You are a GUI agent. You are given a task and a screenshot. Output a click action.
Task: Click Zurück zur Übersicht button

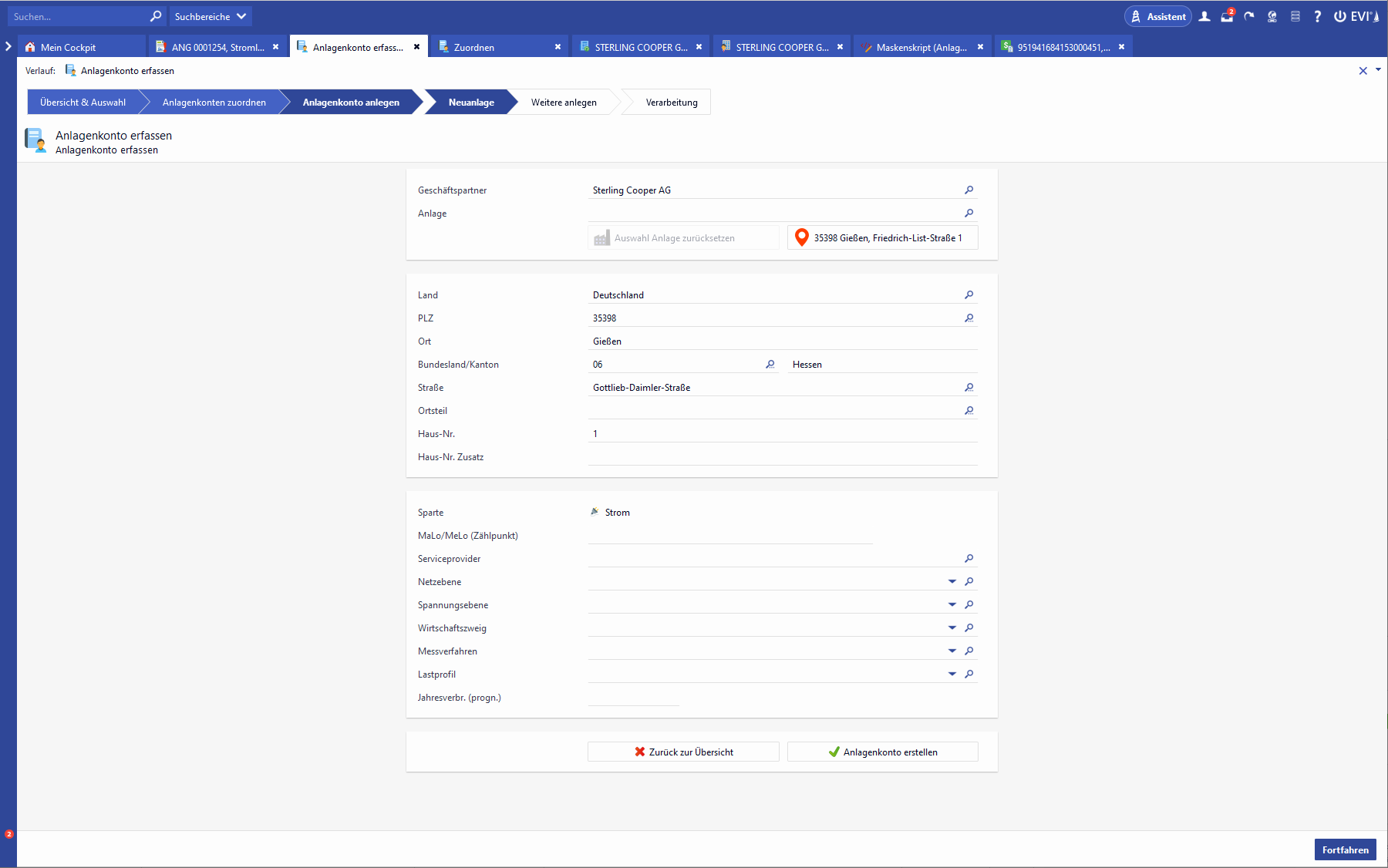point(683,752)
